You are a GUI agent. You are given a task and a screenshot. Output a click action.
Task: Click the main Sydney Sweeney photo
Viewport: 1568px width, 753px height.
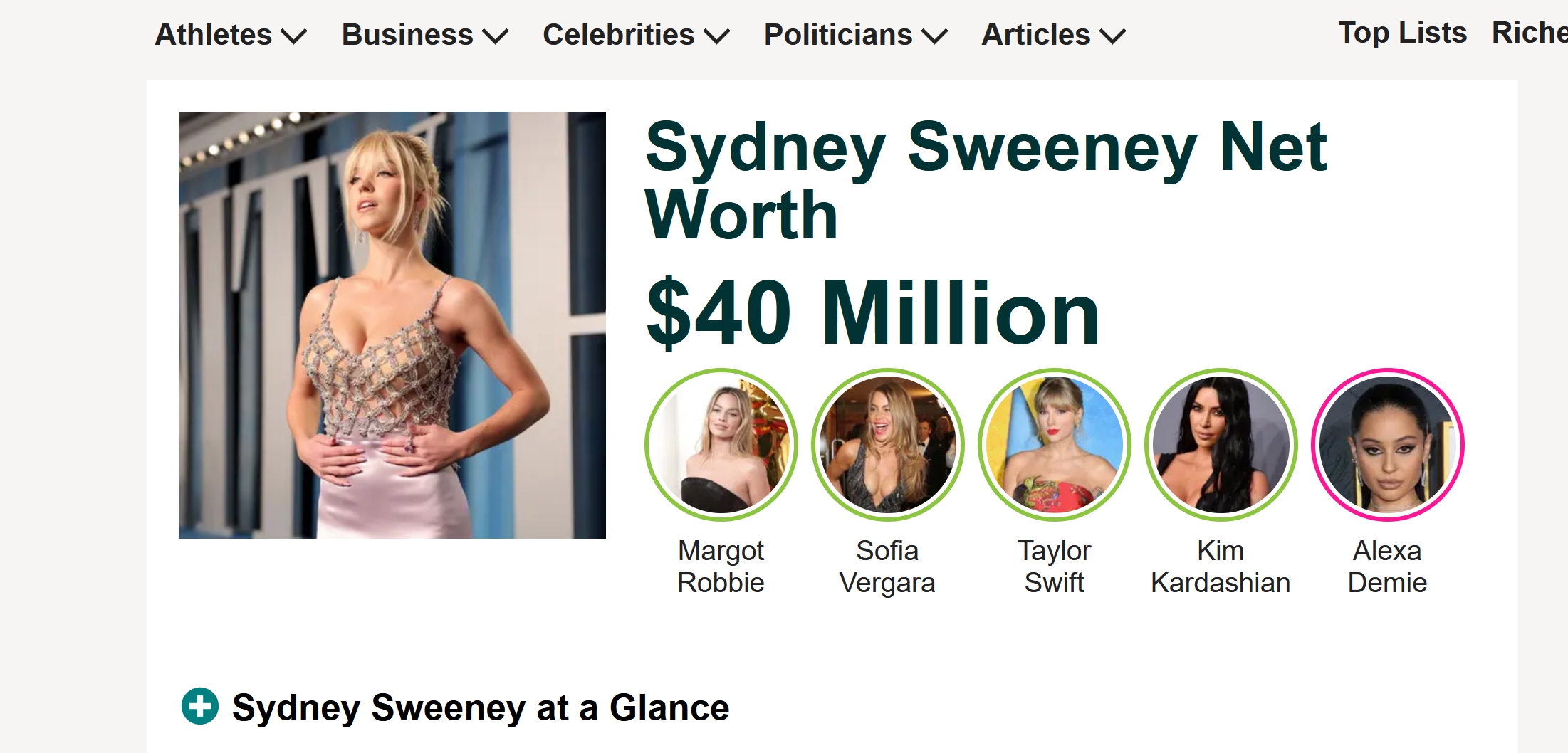tap(392, 325)
